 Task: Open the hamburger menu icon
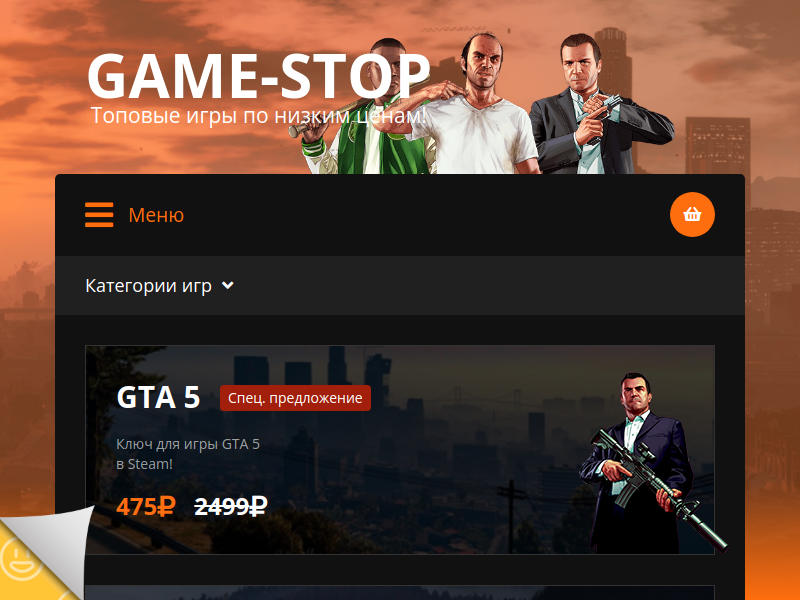(99, 215)
